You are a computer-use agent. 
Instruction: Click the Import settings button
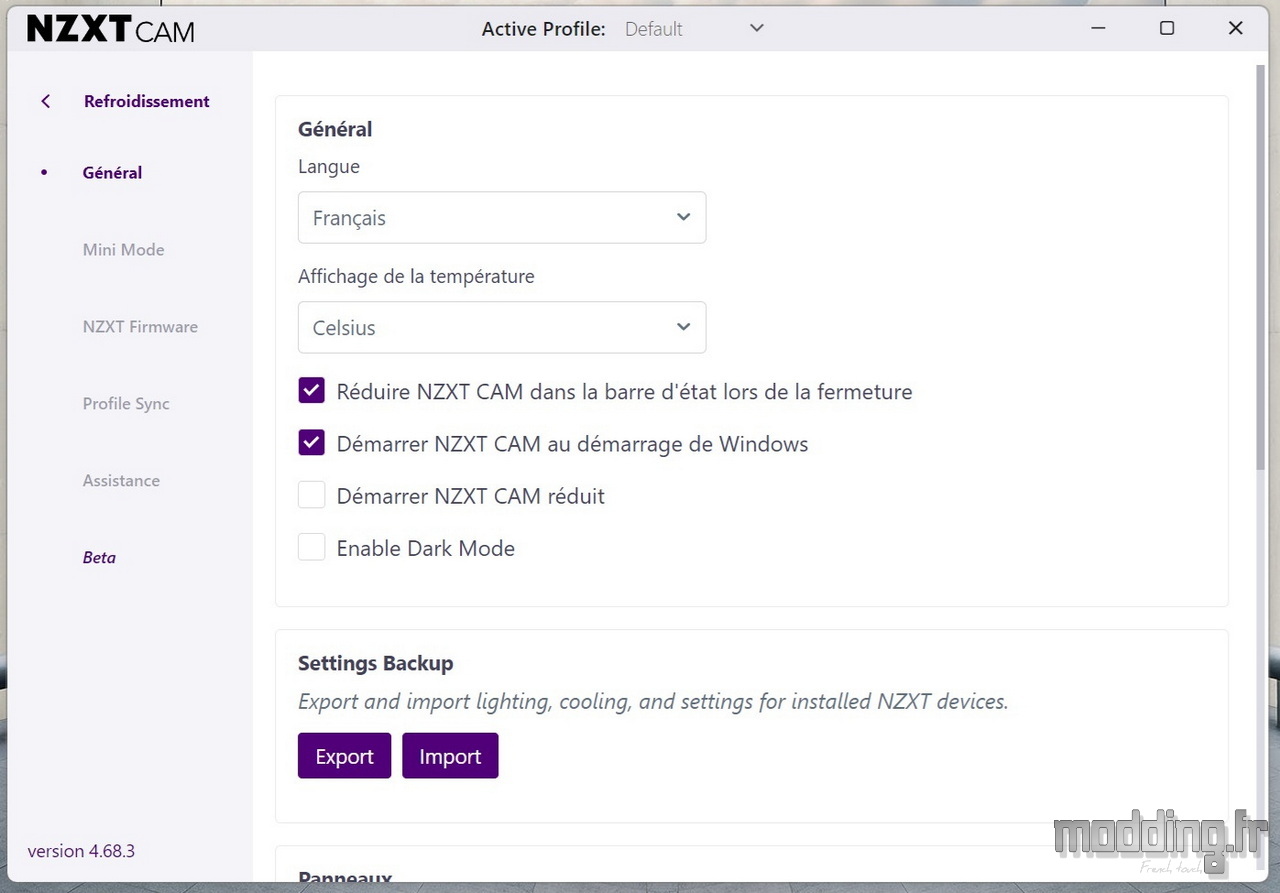[450, 756]
